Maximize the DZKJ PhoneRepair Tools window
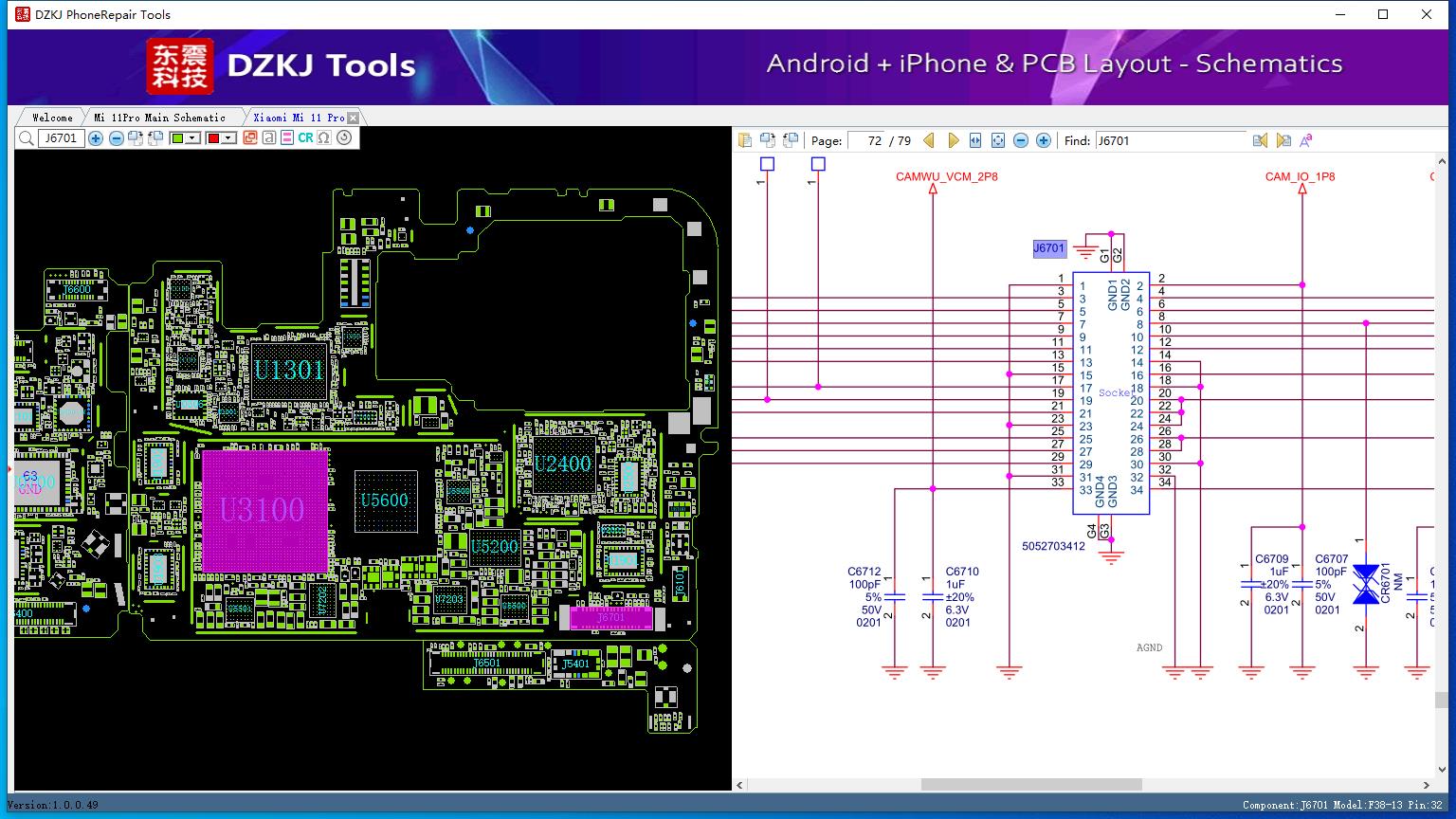This screenshot has height=819, width=1456. (1383, 14)
